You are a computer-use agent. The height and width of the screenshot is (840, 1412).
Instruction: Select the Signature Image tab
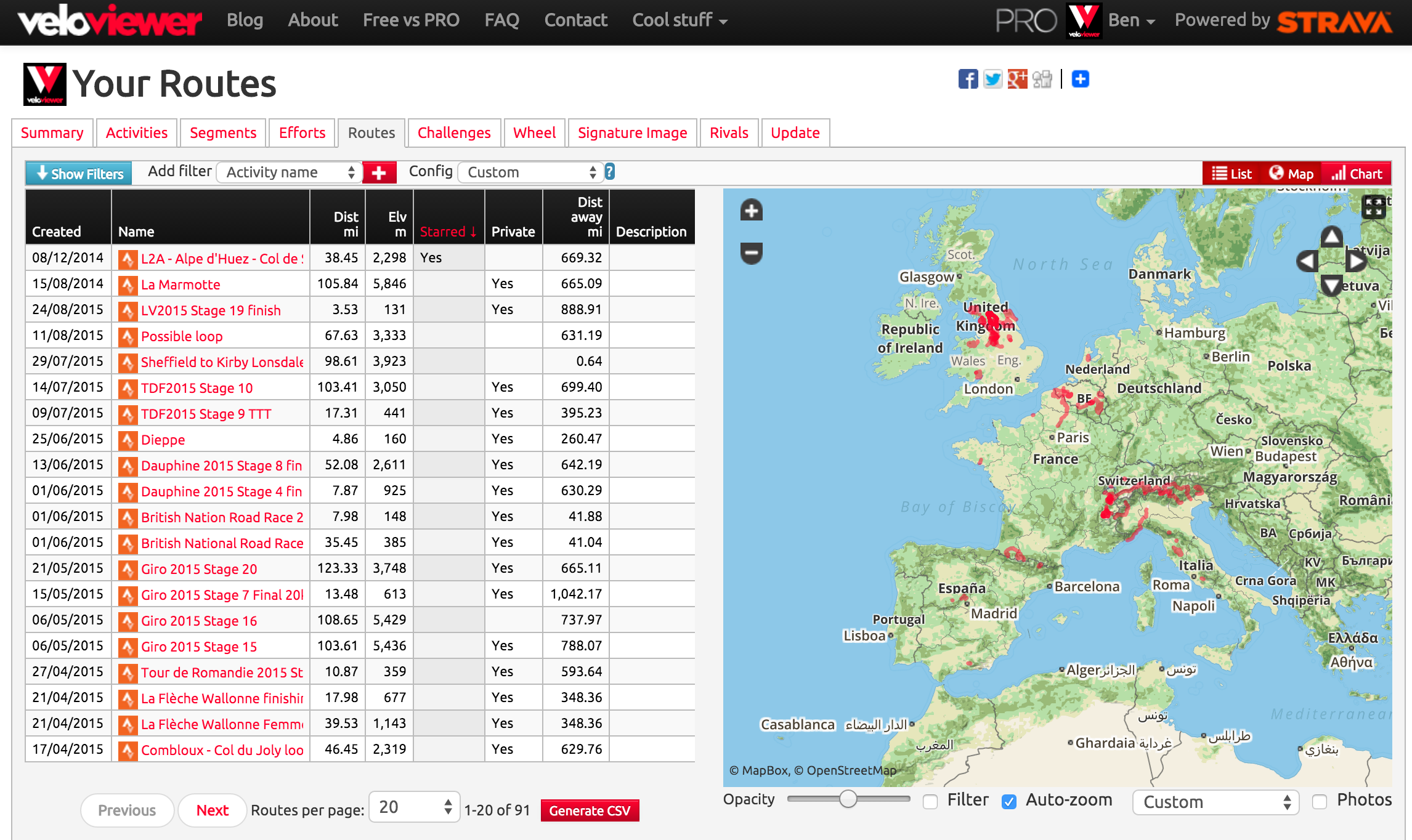point(632,133)
